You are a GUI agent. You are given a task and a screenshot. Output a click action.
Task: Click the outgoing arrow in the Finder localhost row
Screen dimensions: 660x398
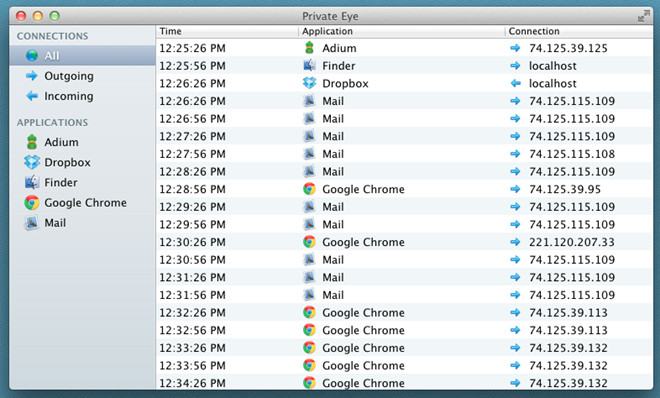[515, 66]
